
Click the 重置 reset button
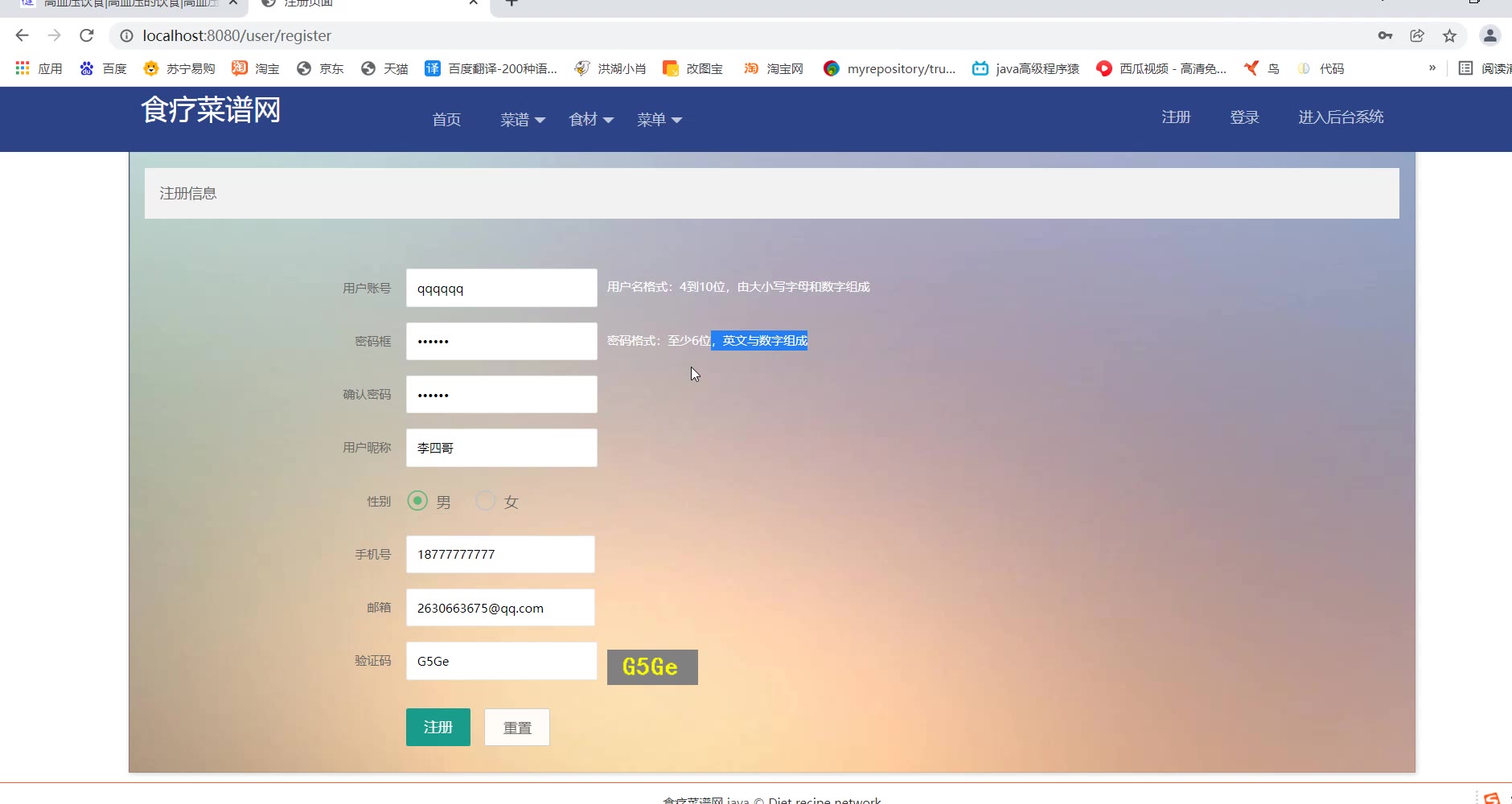[x=517, y=727]
